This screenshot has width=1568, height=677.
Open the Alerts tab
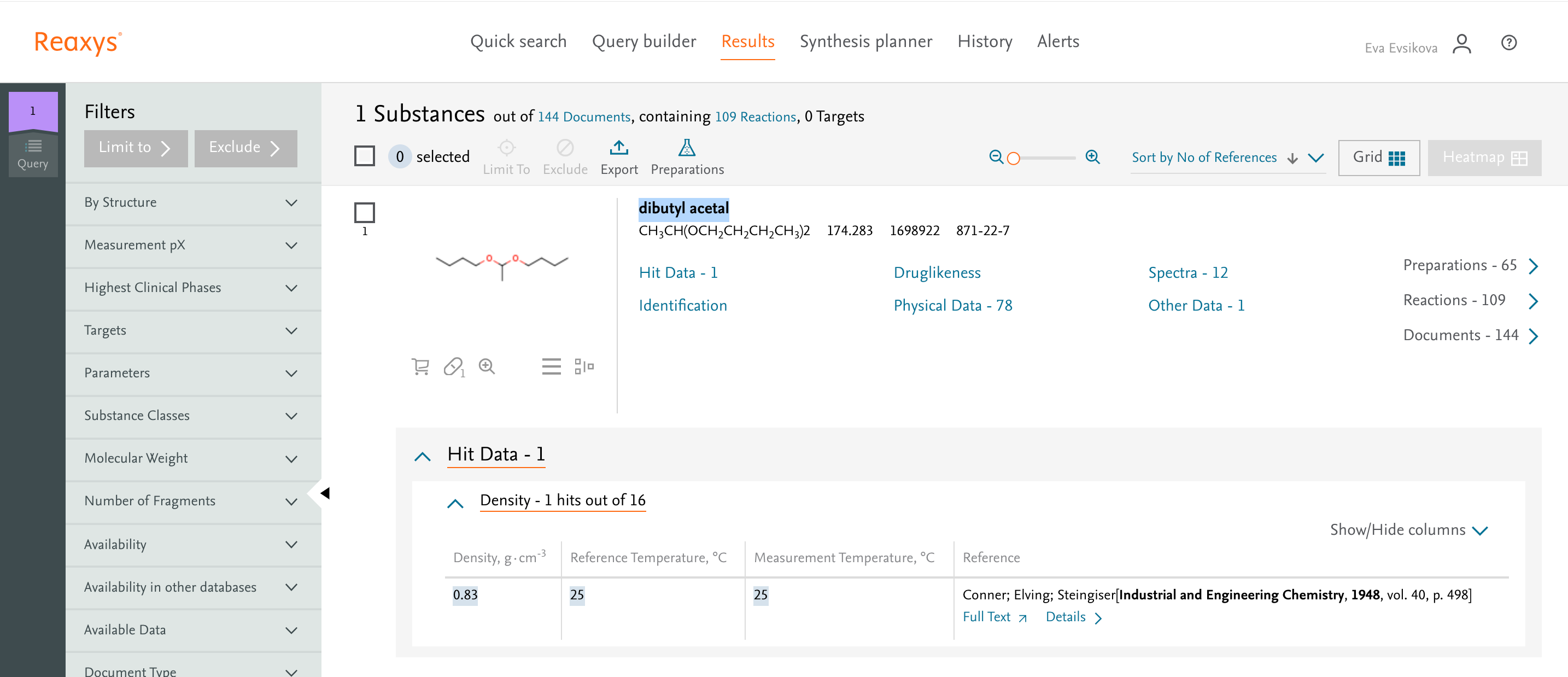pyautogui.click(x=1058, y=42)
